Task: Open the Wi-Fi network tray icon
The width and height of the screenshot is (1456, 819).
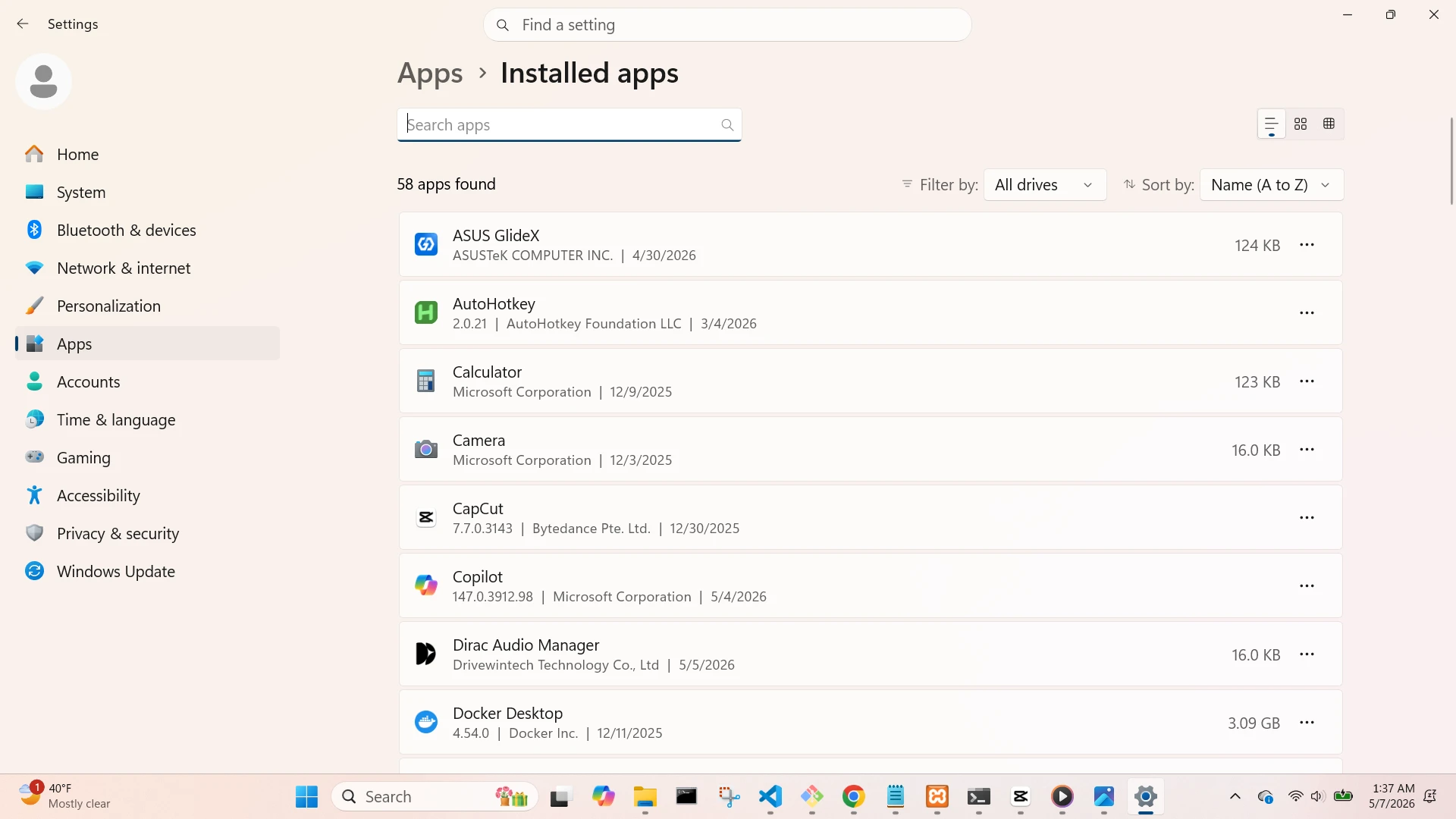Action: click(1295, 797)
